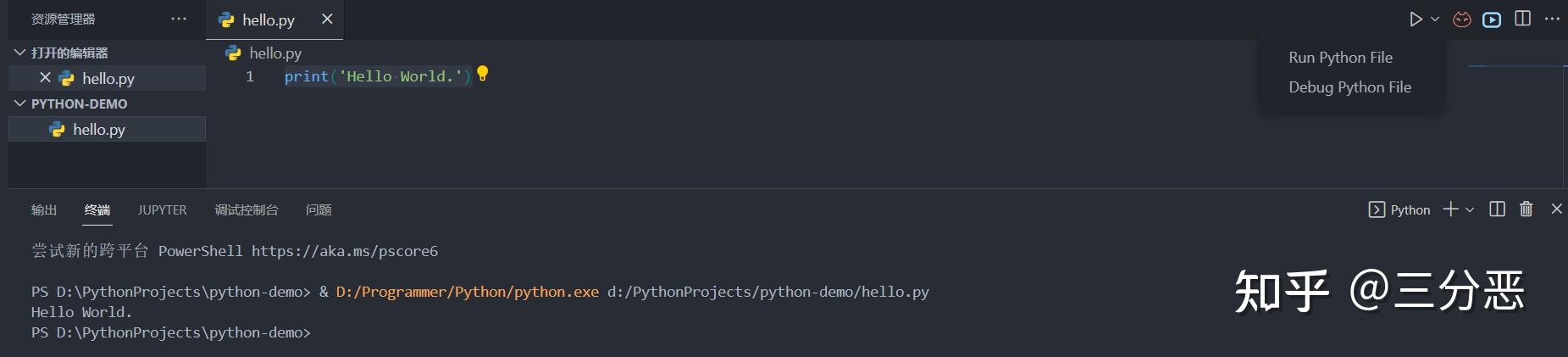Split the terminal panel
This screenshot has width=1568, height=357.
pyautogui.click(x=1497, y=209)
